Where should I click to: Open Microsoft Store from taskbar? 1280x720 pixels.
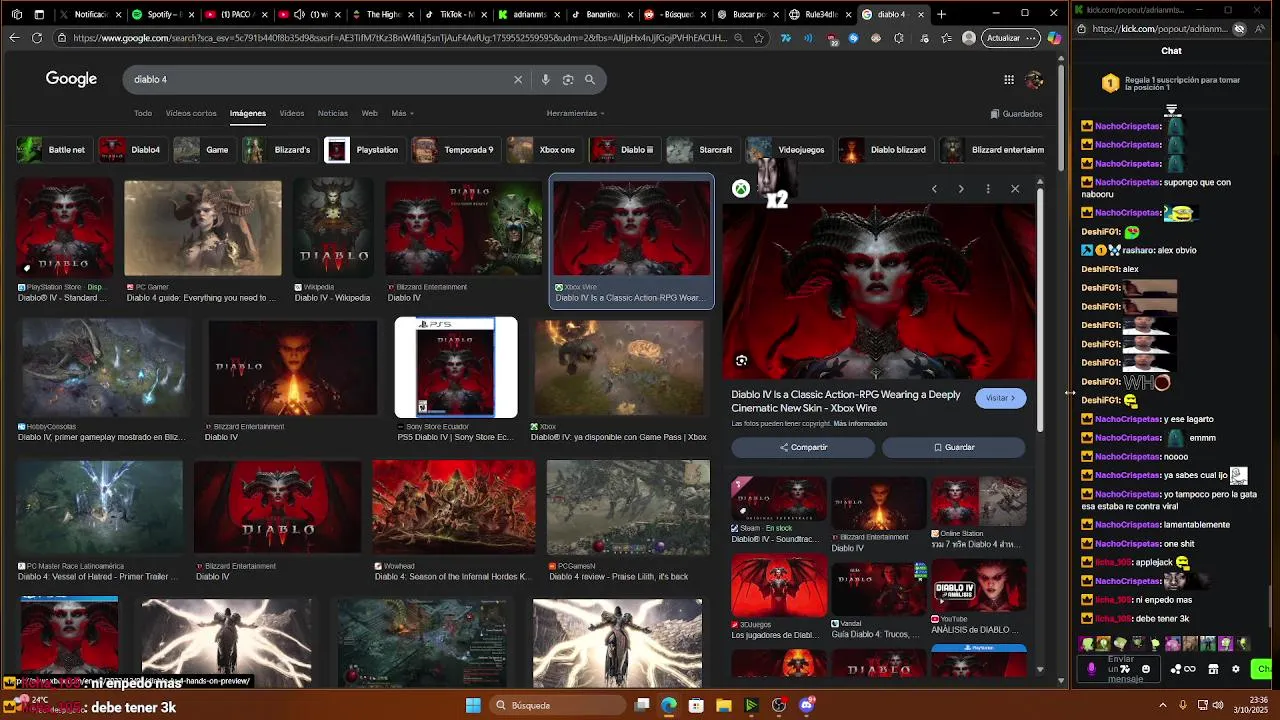tap(696, 705)
